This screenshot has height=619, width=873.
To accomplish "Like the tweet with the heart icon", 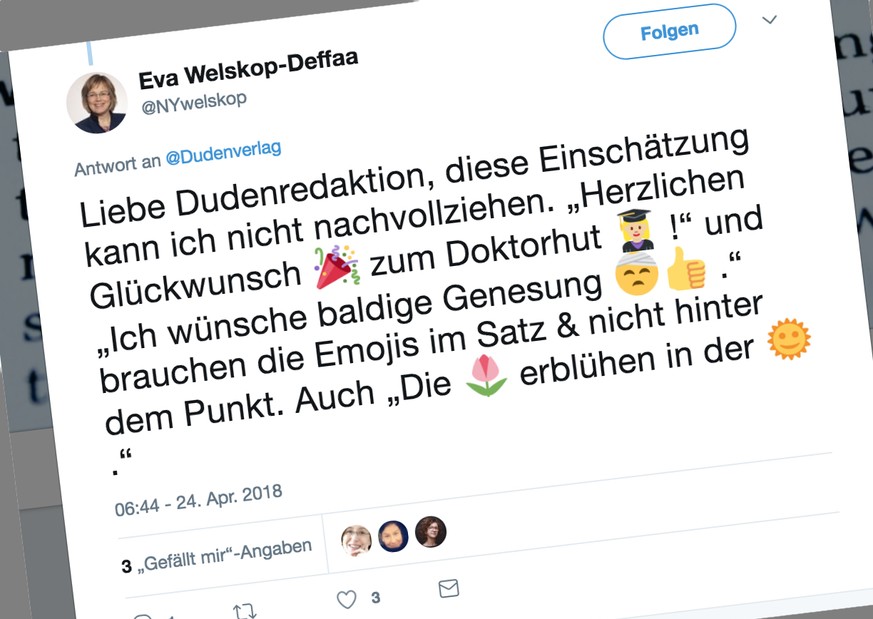I will 346,599.
